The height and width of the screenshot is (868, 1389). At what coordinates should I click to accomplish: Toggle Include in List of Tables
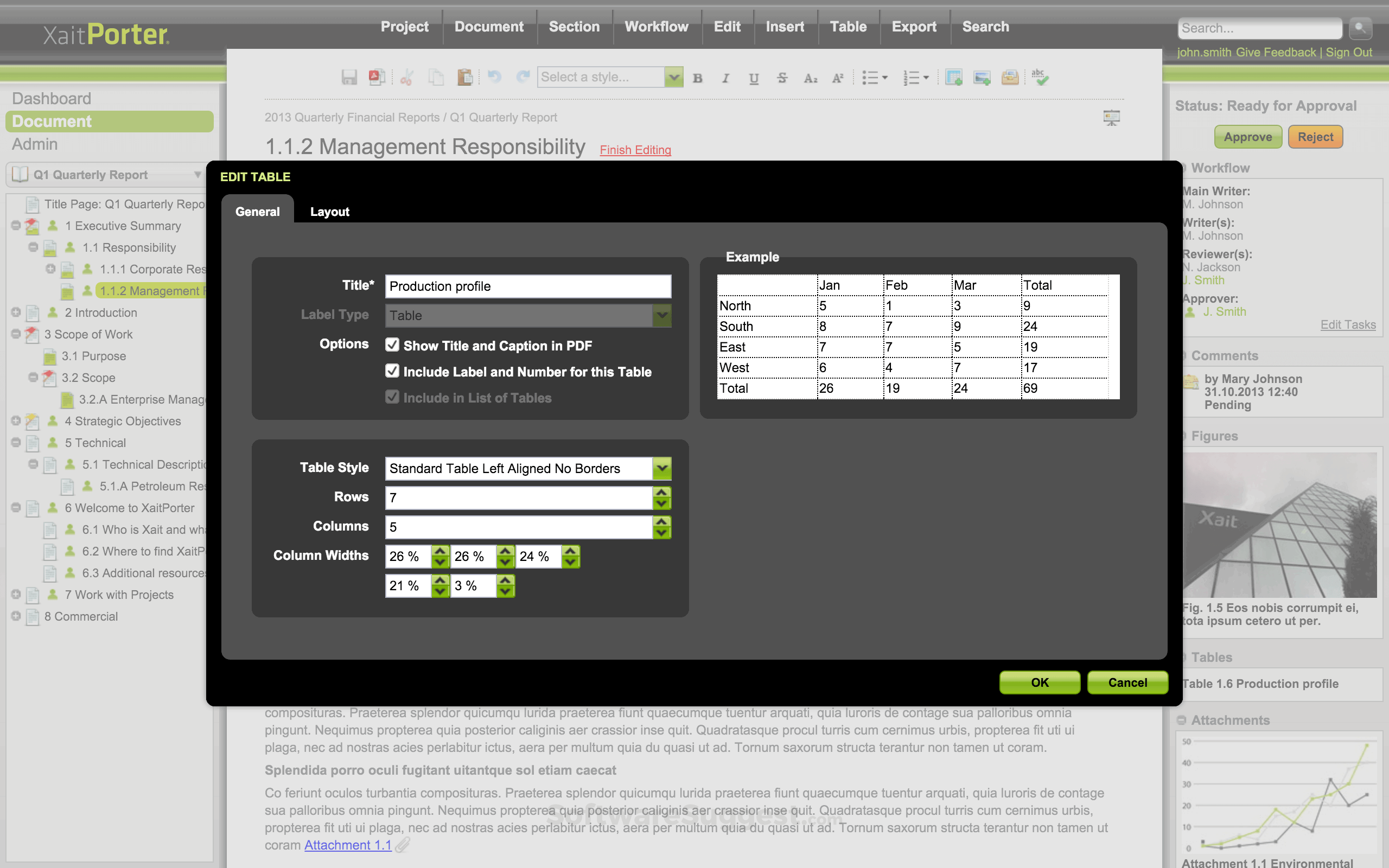[392, 397]
